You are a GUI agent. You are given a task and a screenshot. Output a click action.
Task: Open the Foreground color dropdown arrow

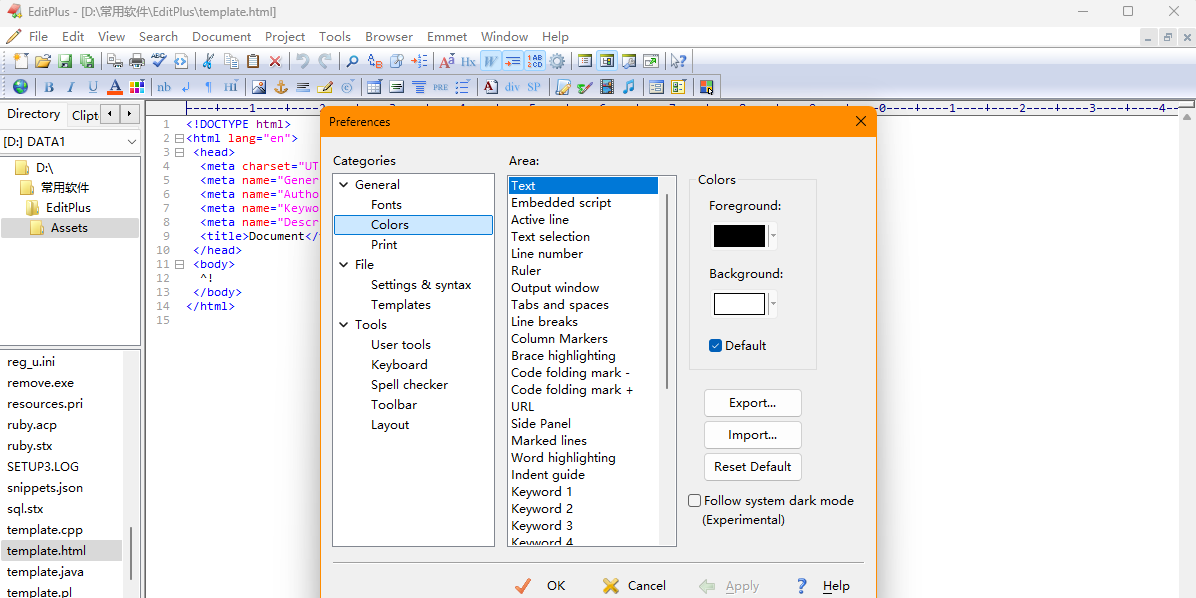(773, 236)
